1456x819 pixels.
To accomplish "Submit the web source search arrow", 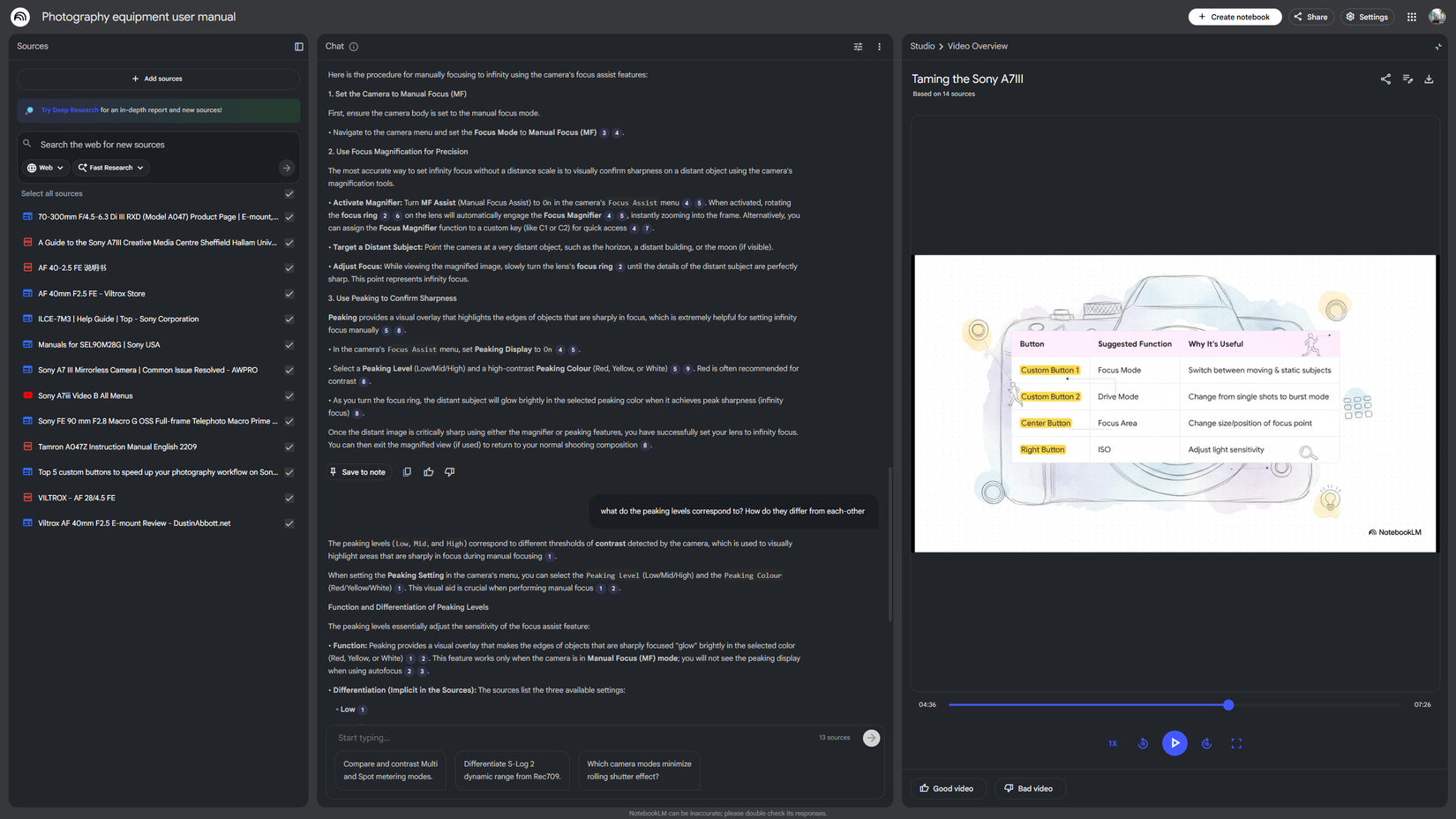I will 286,168.
